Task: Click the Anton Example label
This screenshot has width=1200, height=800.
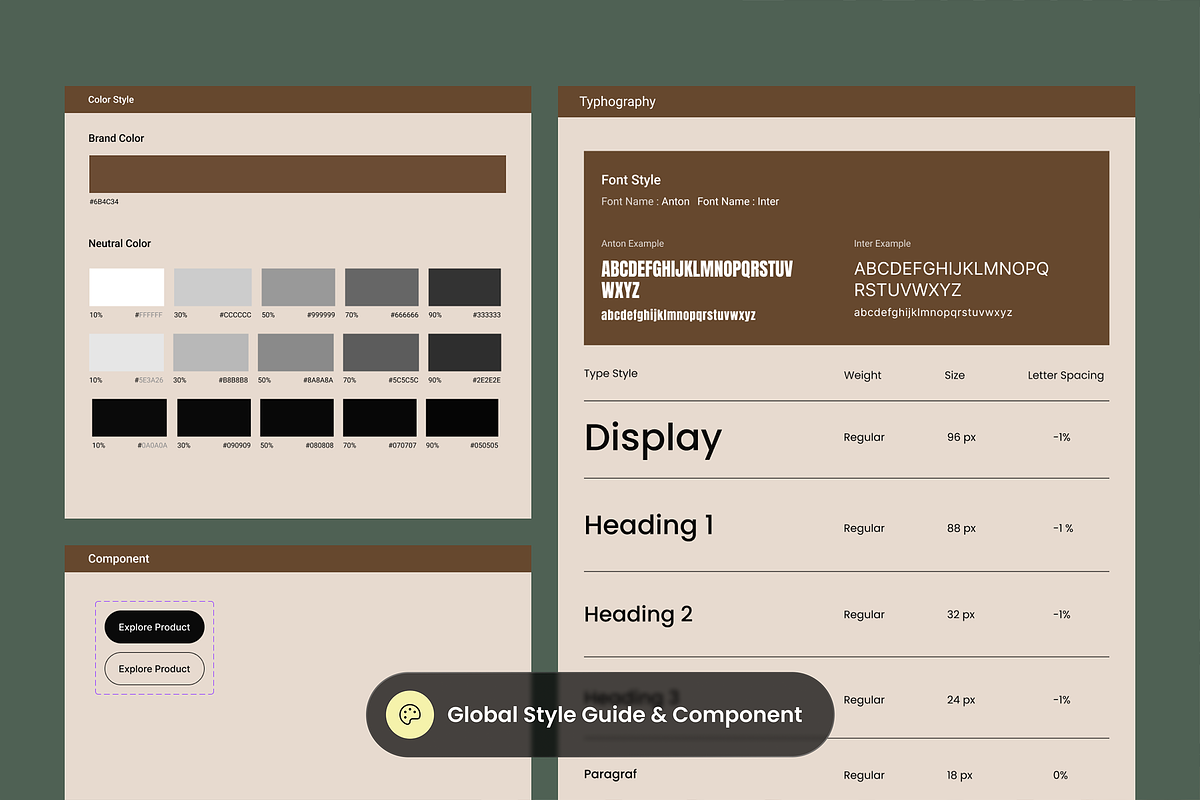Action: click(632, 244)
